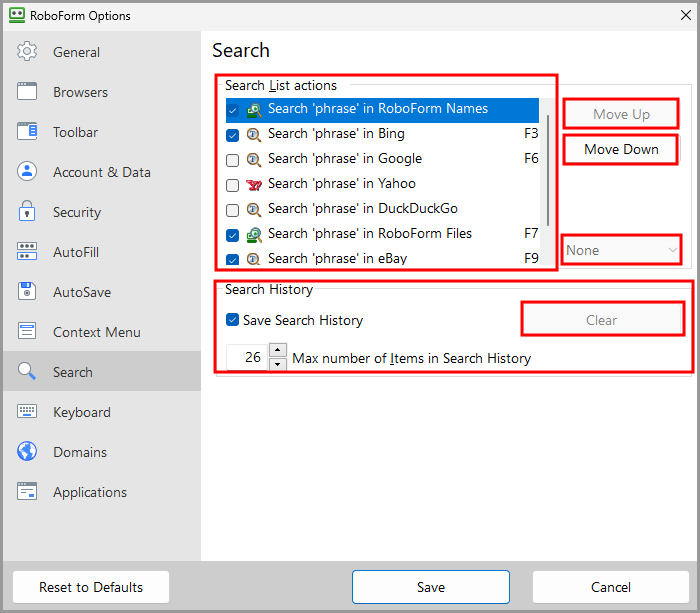The width and height of the screenshot is (700, 613).
Task: Click the RoboForm logo in title bar
Action: click(17, 15)
